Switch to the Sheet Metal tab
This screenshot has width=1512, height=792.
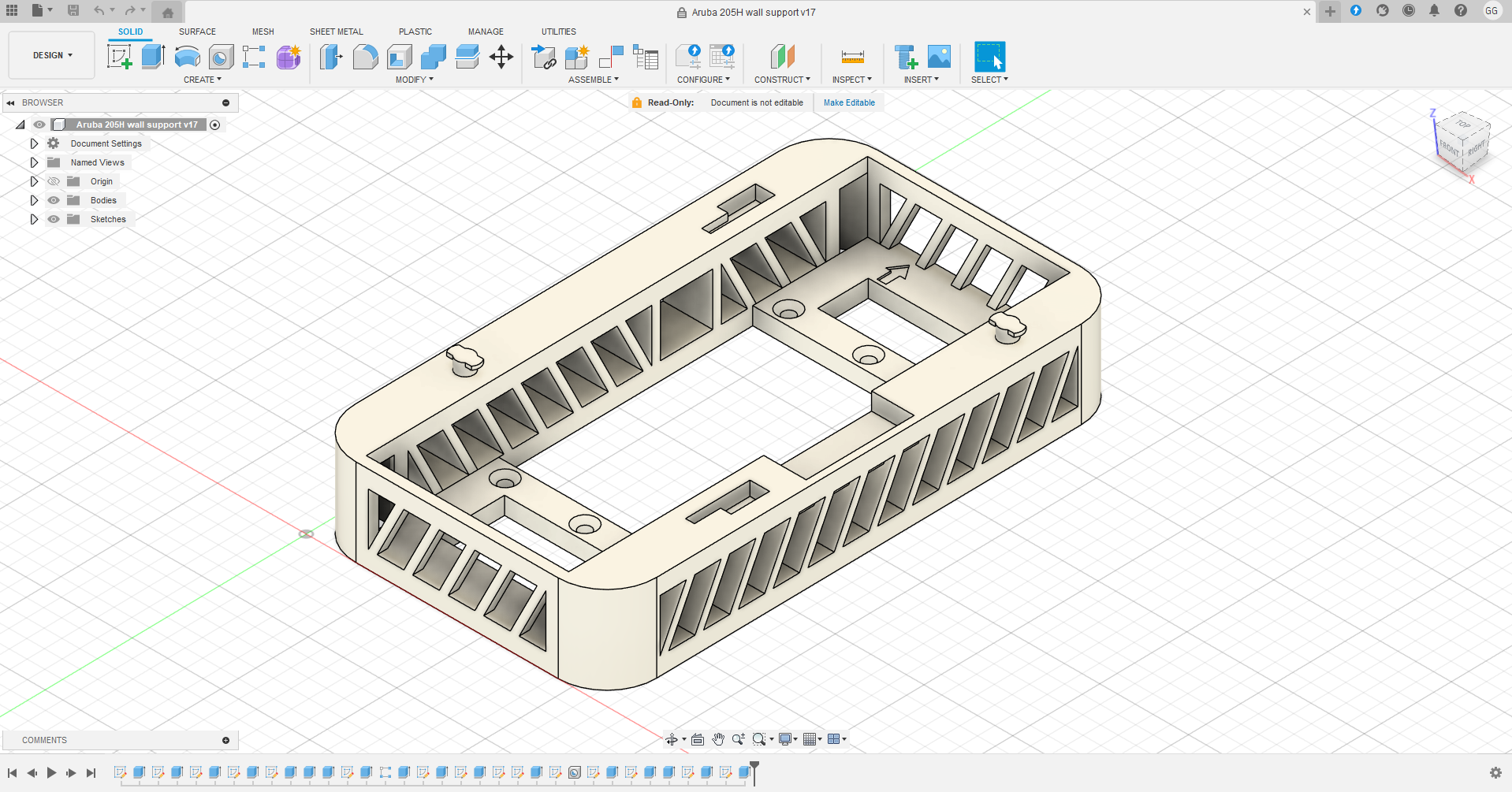(x=337, y=32)
